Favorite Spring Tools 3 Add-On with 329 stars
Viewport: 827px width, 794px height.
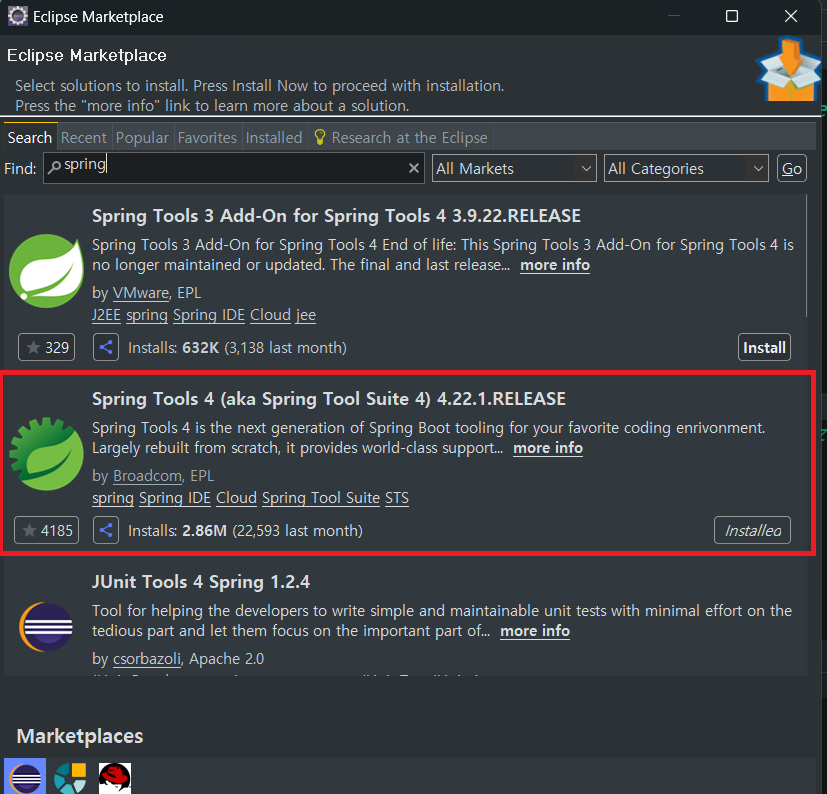point(46,347)
